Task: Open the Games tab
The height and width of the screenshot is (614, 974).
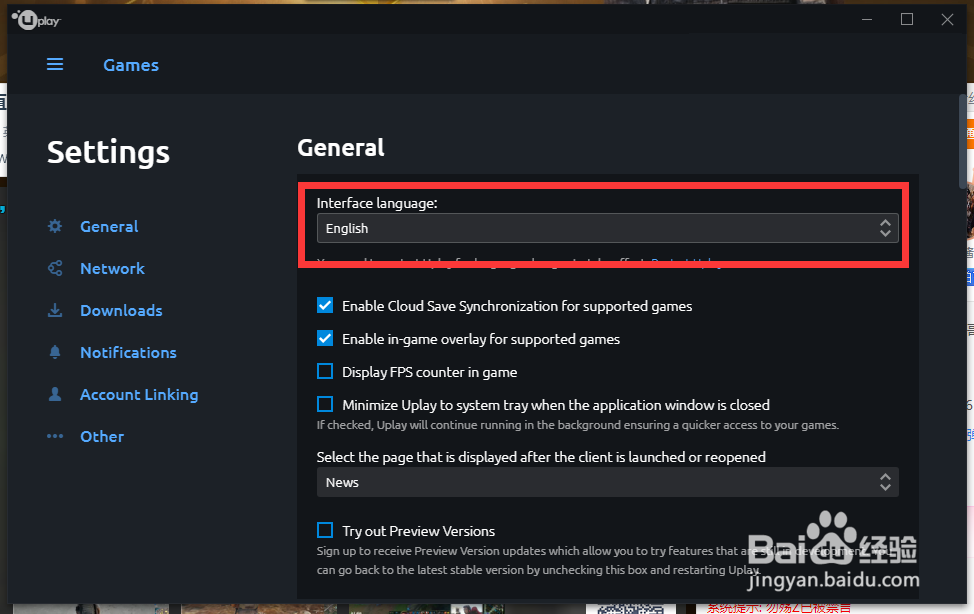Action: 131,65
